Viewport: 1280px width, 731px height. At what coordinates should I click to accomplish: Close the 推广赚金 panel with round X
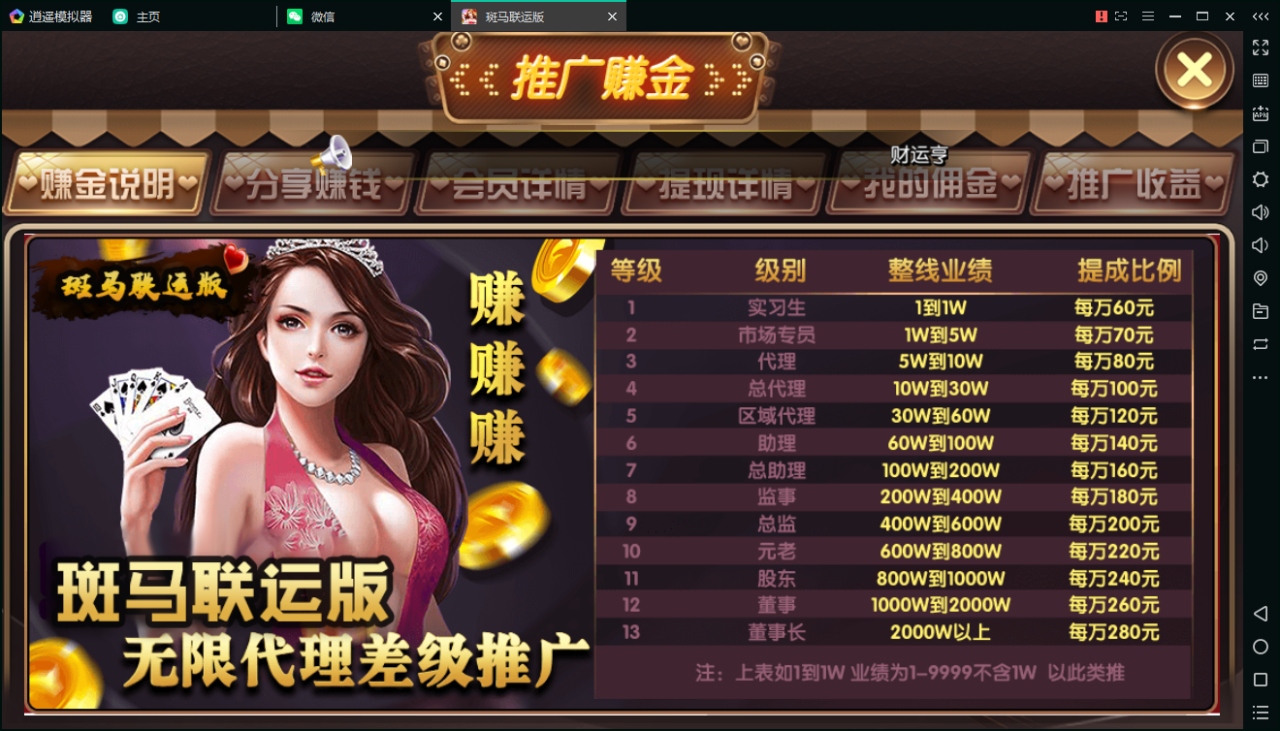coord(1194,70)
